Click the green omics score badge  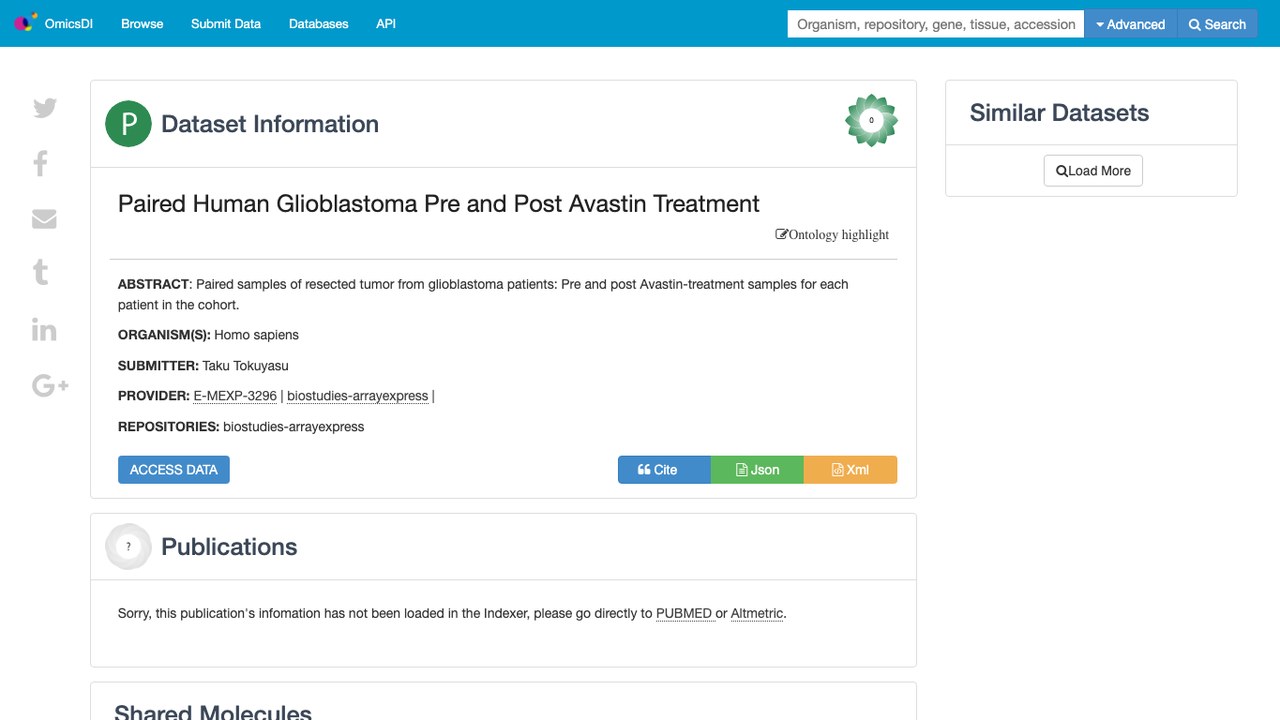[871, 121]
